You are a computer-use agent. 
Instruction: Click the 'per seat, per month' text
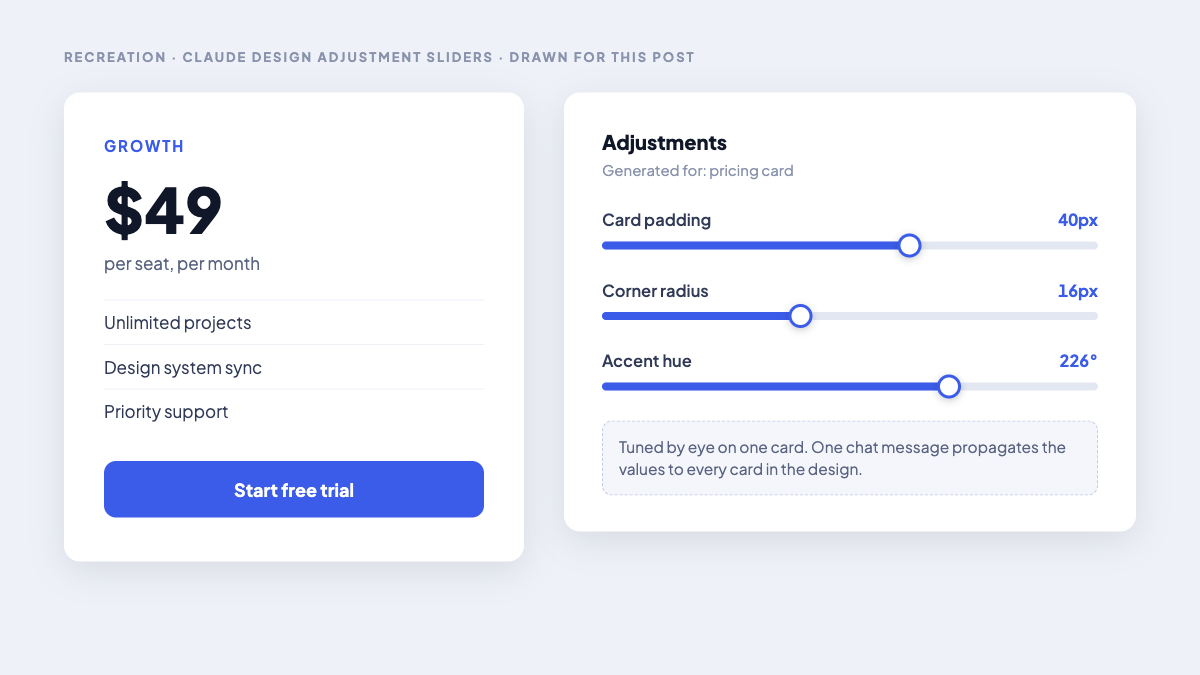[x=182, y=264]
